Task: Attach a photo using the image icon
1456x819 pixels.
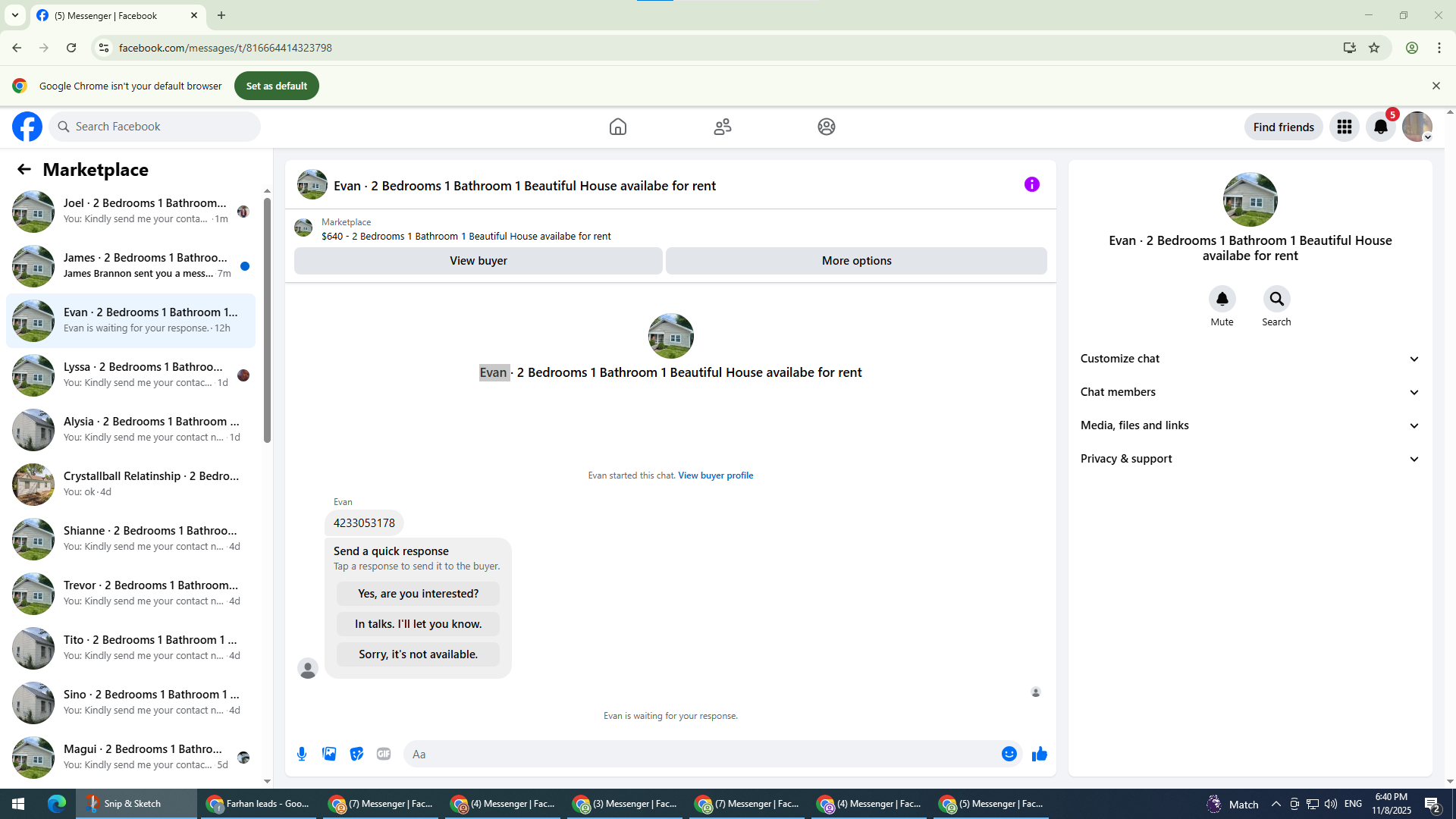Action: tap(329, 754)
